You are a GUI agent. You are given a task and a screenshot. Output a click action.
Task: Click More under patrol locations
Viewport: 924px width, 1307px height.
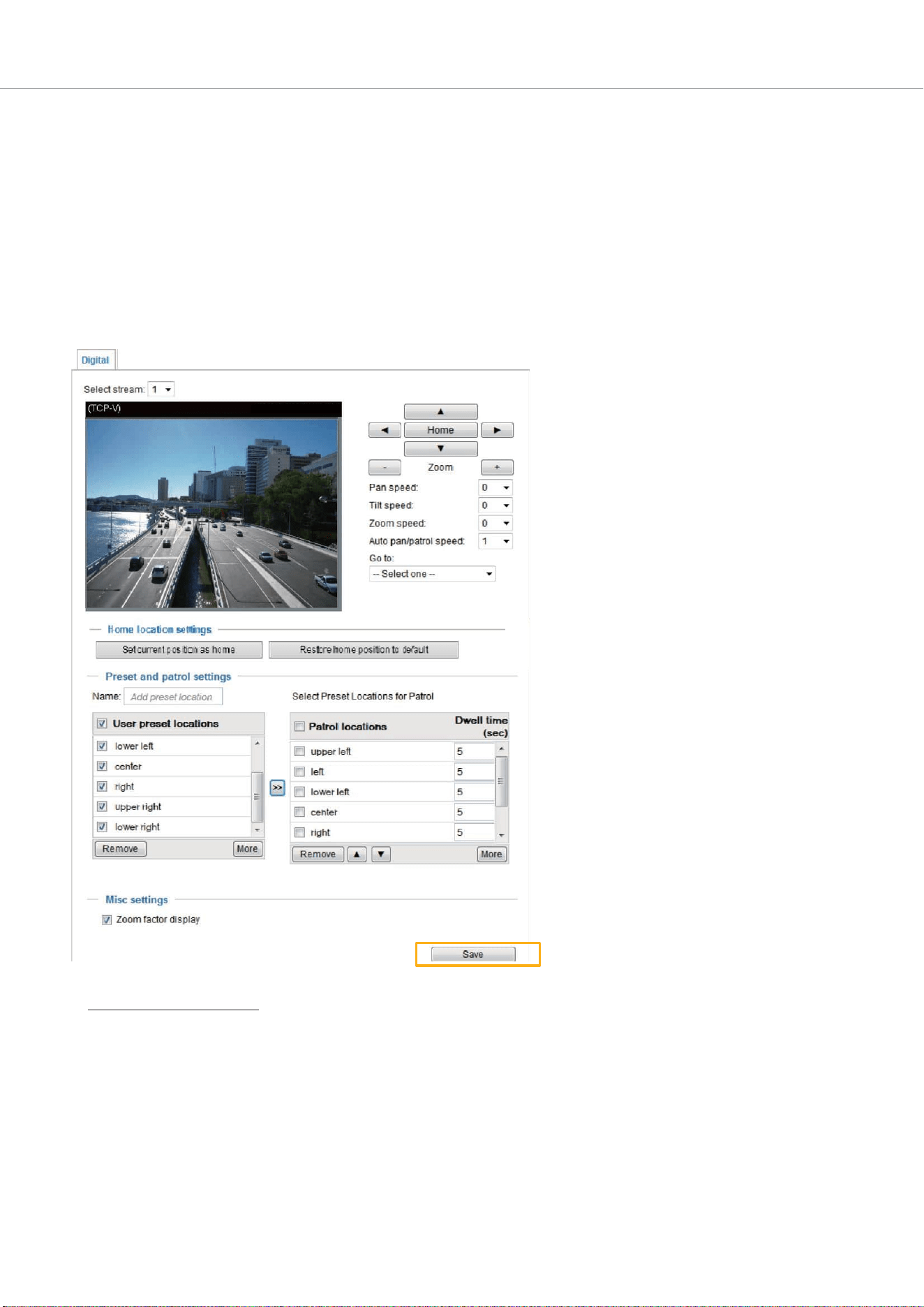click(x=491, y=854)
